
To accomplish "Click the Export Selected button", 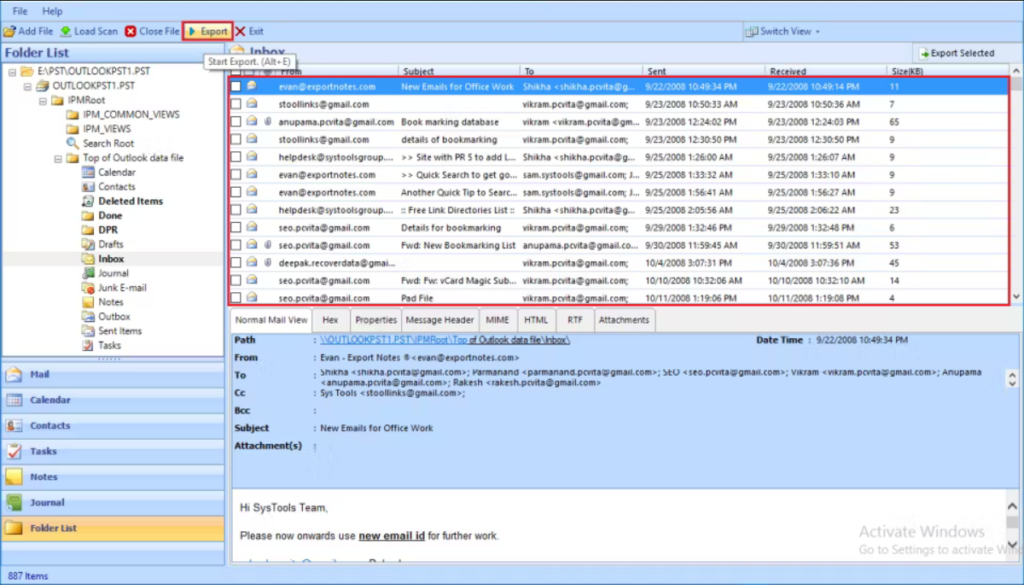I will coord(957,53).
